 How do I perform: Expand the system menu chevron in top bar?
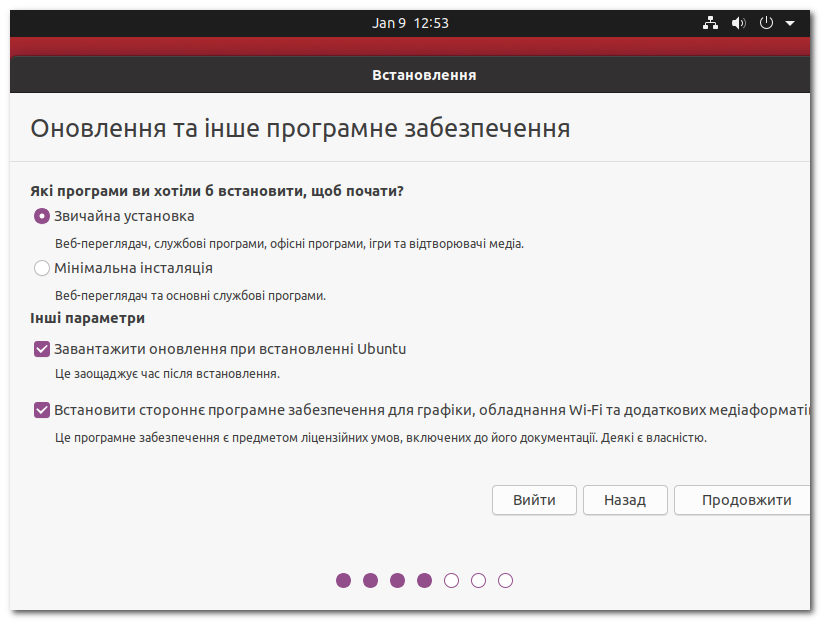pyautogui.click(x=788, y=22)
